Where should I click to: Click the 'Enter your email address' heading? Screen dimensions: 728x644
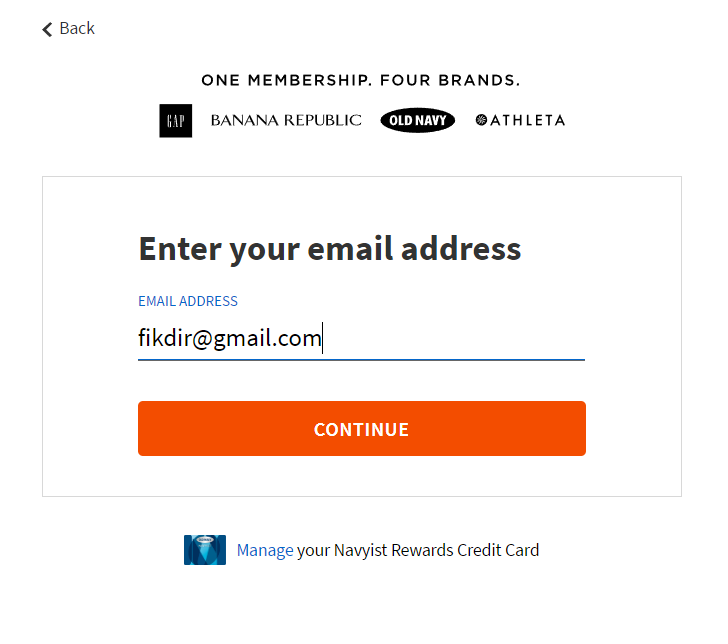(x=330, y=248)
